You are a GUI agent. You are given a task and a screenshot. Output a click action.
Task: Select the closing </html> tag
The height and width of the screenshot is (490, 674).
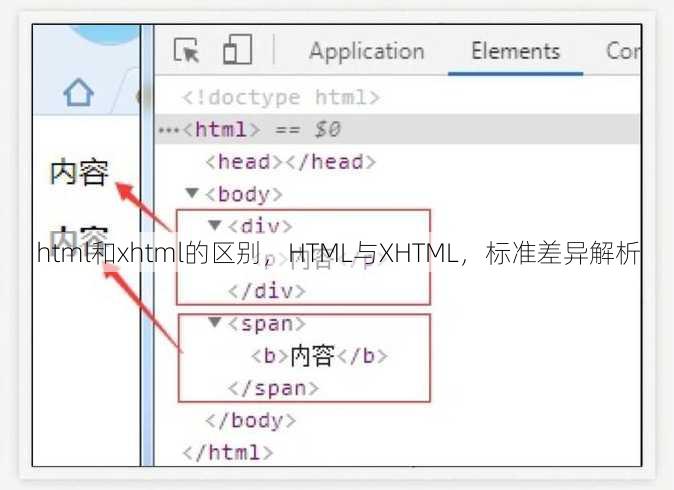[x=228, y=453]
